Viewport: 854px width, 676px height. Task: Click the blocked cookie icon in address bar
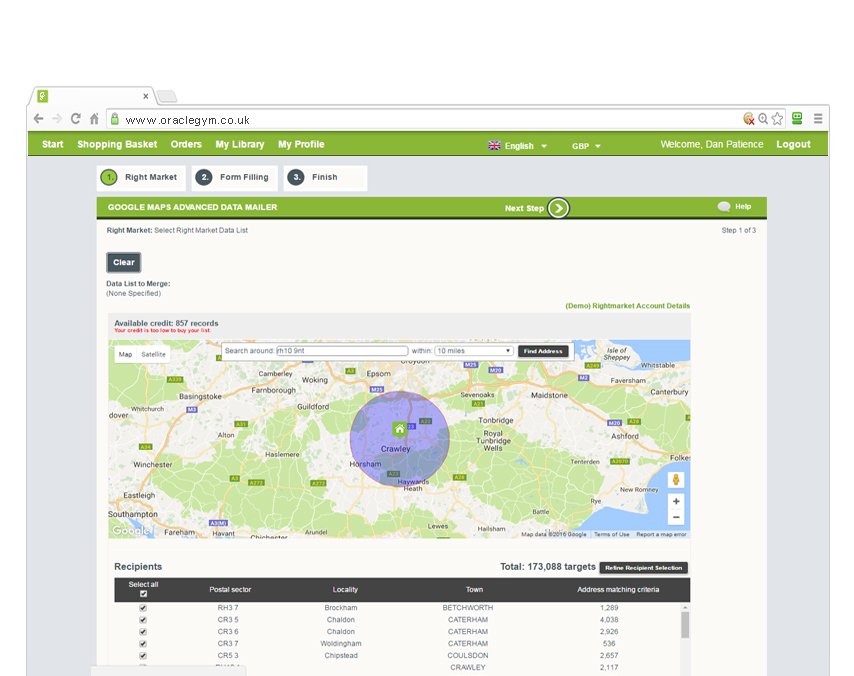[749, 119]
